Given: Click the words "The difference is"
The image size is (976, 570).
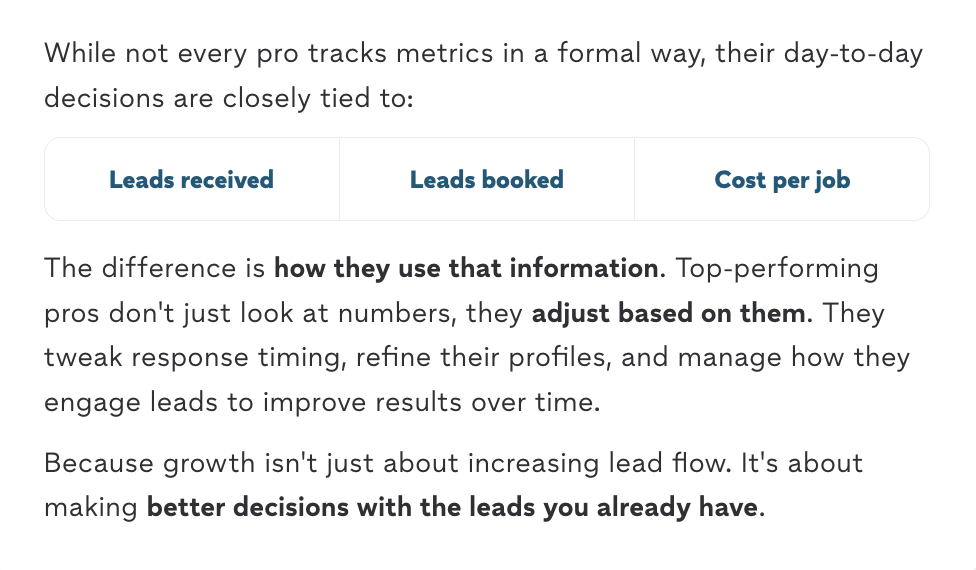Looking at the screenshot, I should (x=155, y=268).
